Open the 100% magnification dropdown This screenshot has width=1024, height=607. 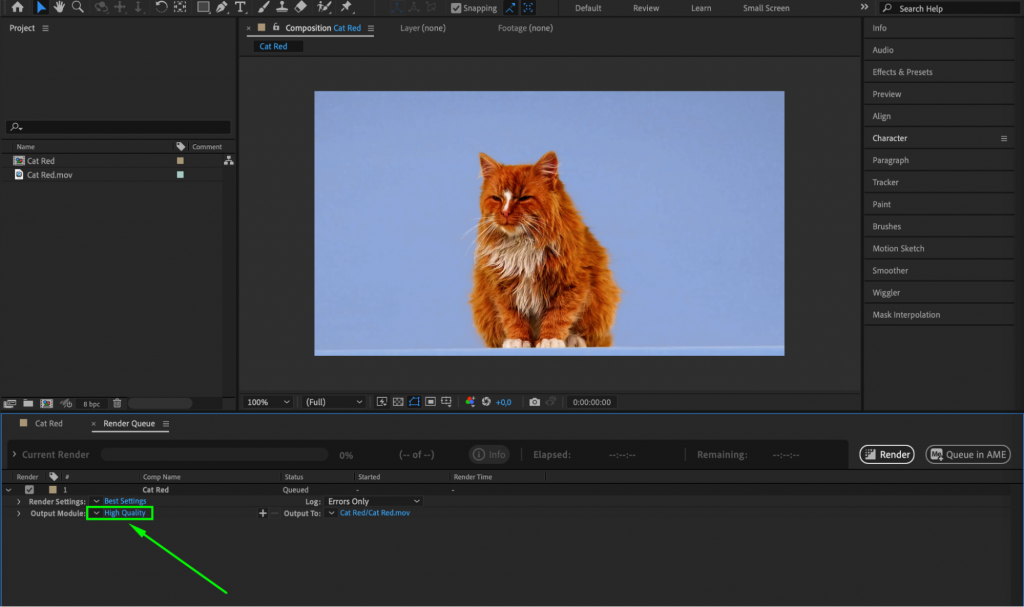pyautogui.click(x=266, y=401)
